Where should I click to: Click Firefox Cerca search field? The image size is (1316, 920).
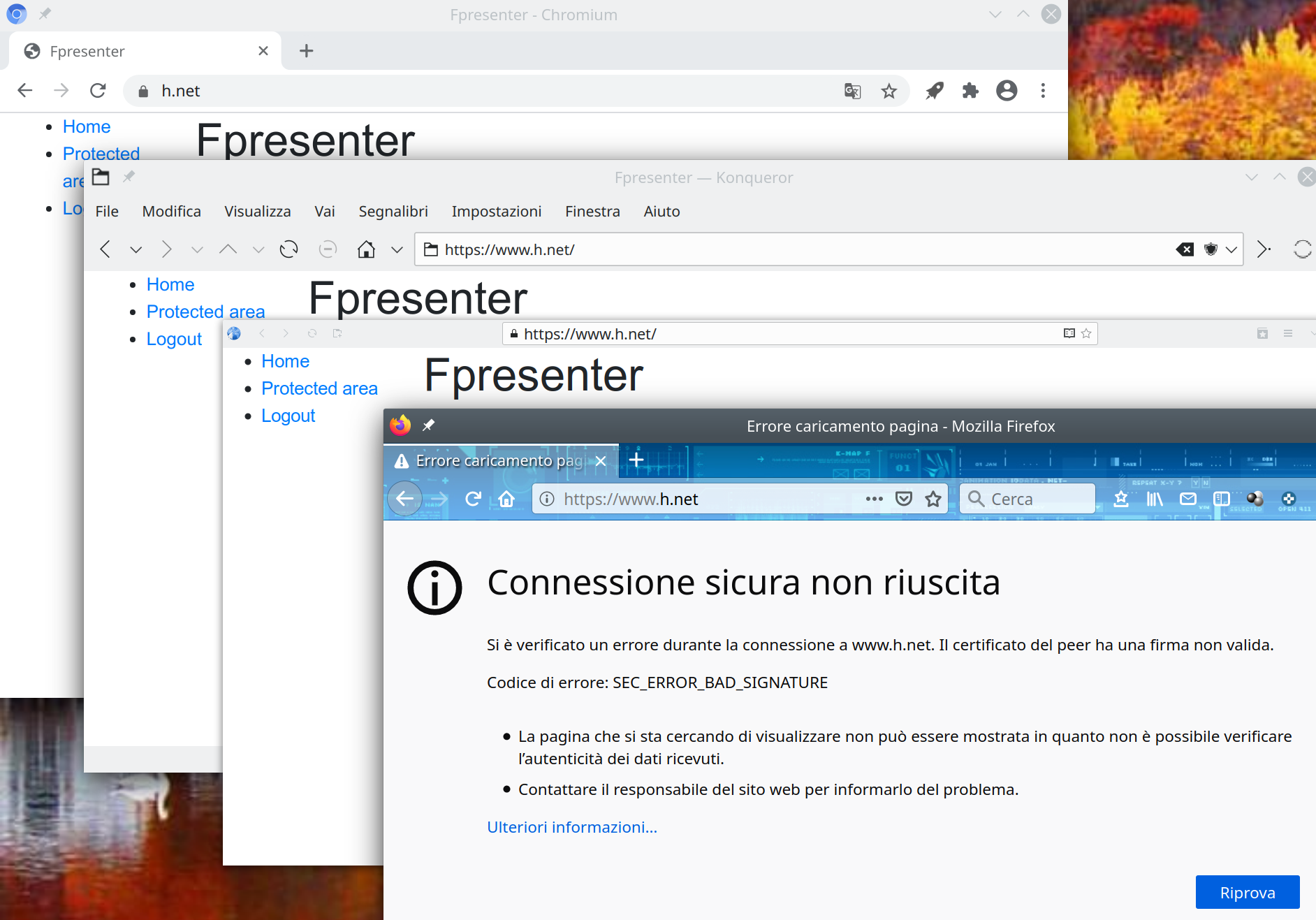pyautogui.click(x=1027, y=499)
